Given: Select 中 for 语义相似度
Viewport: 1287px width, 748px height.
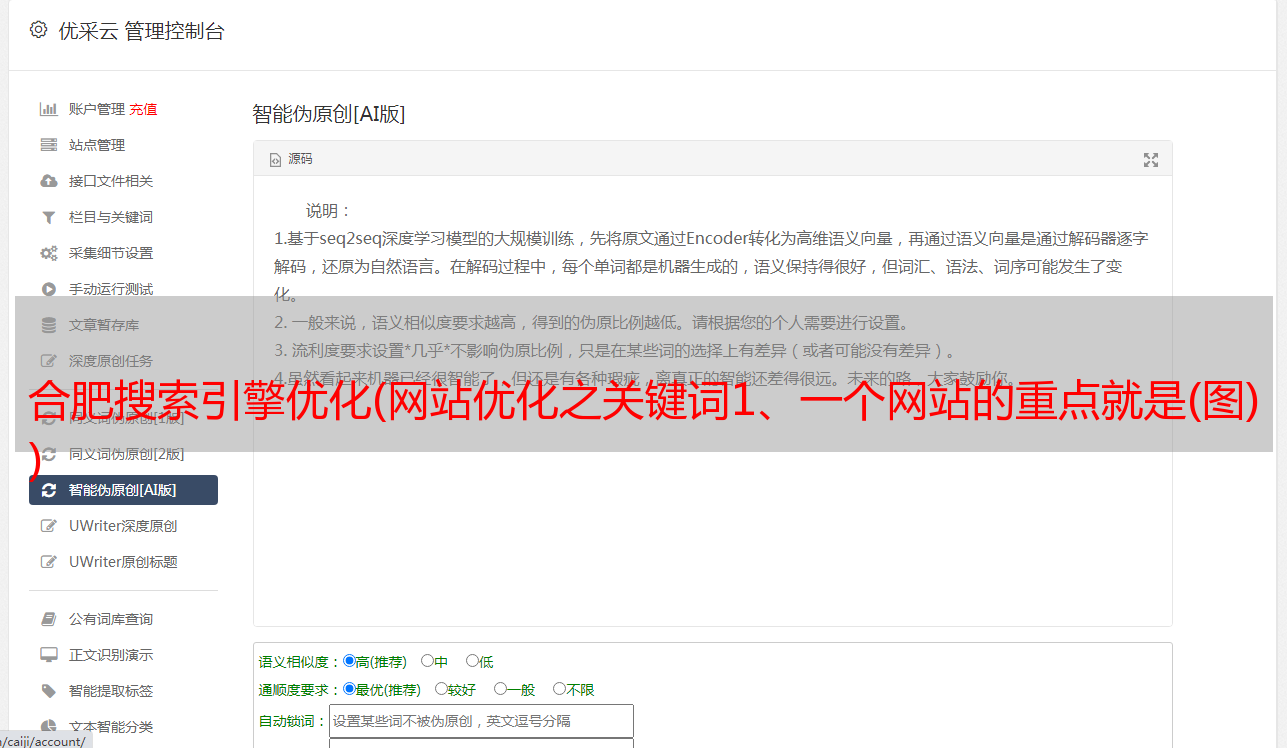Looking at the screenshot, I should 427,661.
